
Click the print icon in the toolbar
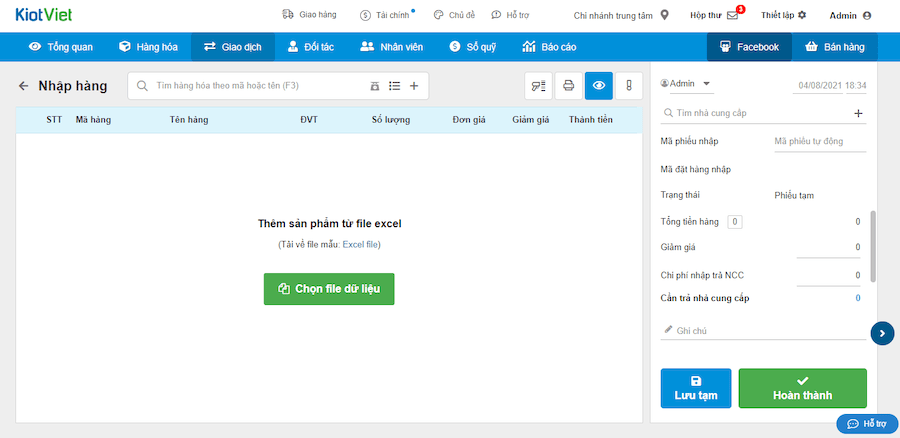coord(569,86)
